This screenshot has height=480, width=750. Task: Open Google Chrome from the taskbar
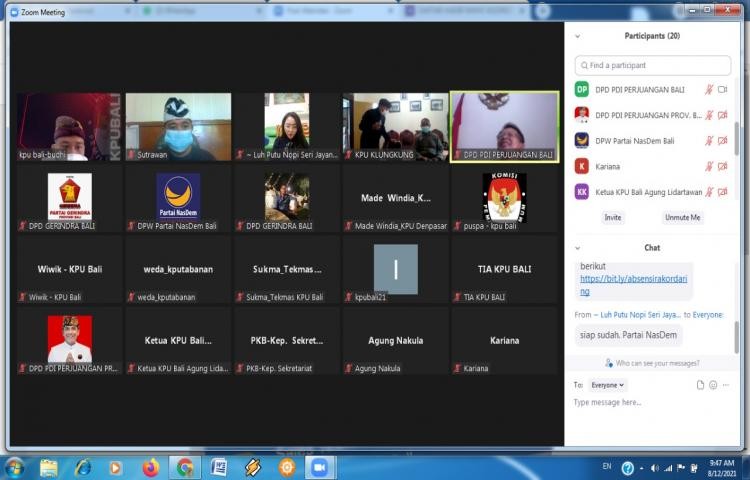click(x=185, y=467)
